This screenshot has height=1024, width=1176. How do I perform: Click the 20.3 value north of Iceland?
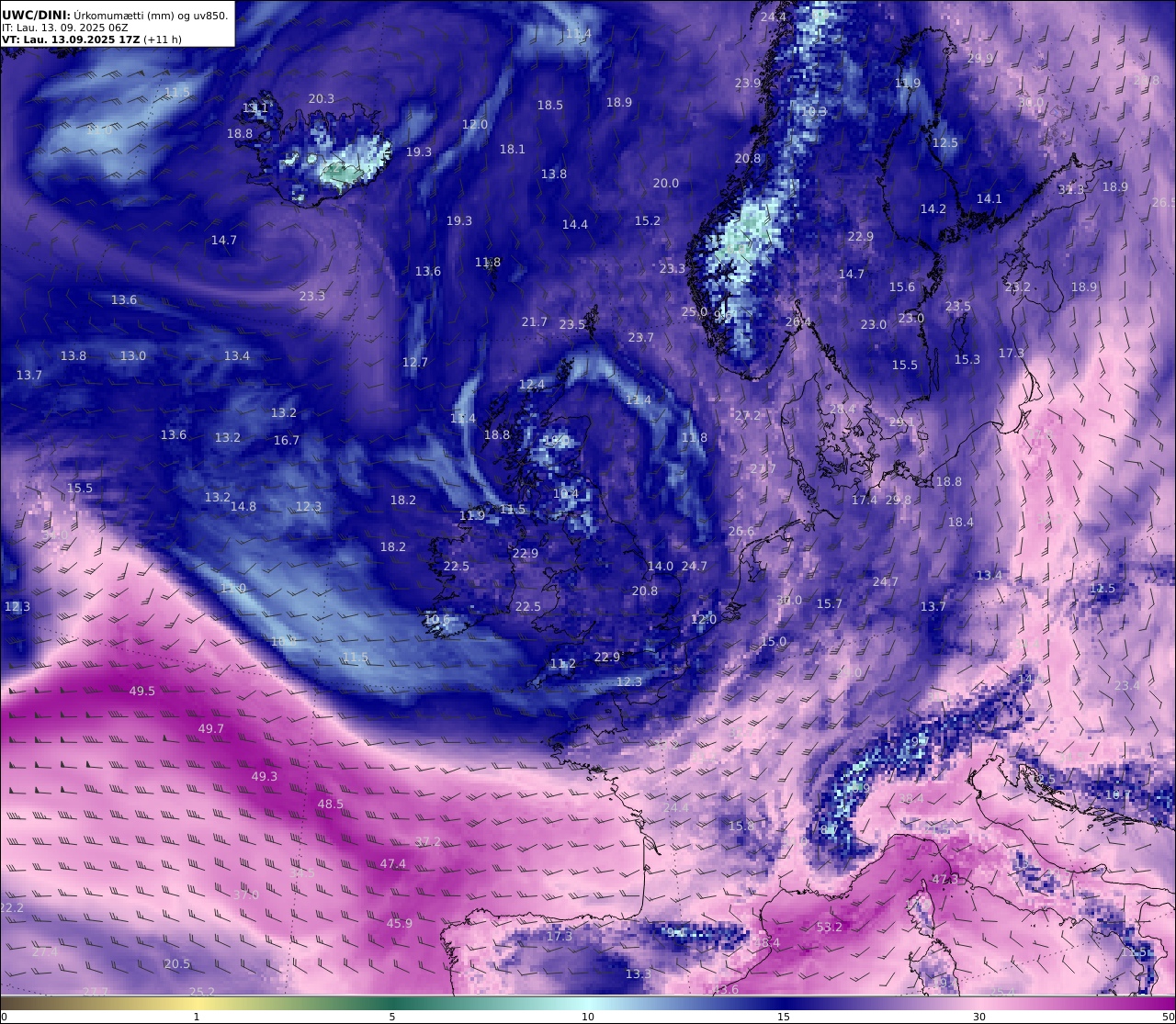pyautogui.click(x=322, y=98)
